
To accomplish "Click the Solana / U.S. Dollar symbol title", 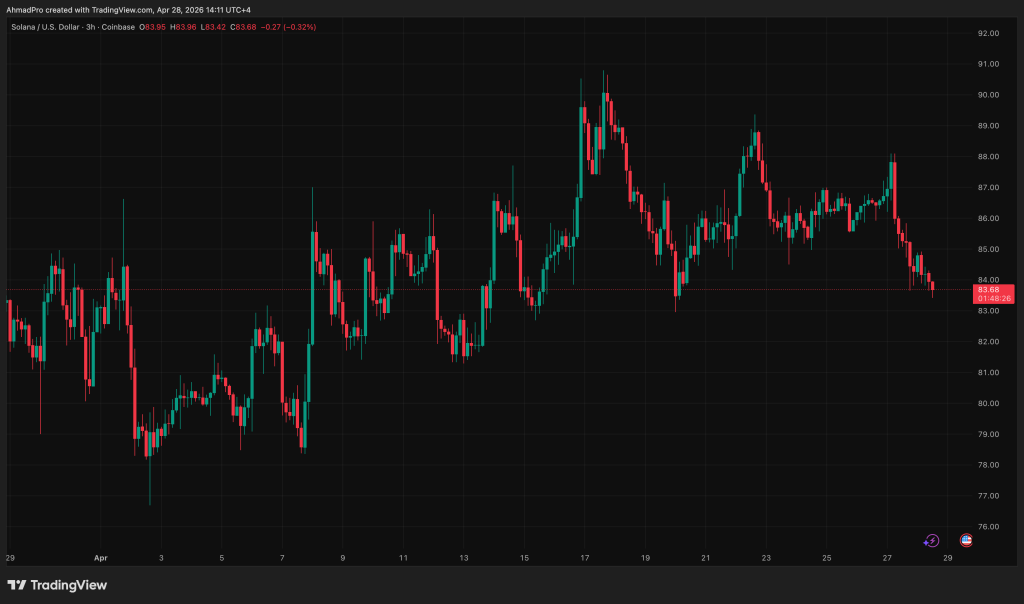I will (x=49, y=27).
